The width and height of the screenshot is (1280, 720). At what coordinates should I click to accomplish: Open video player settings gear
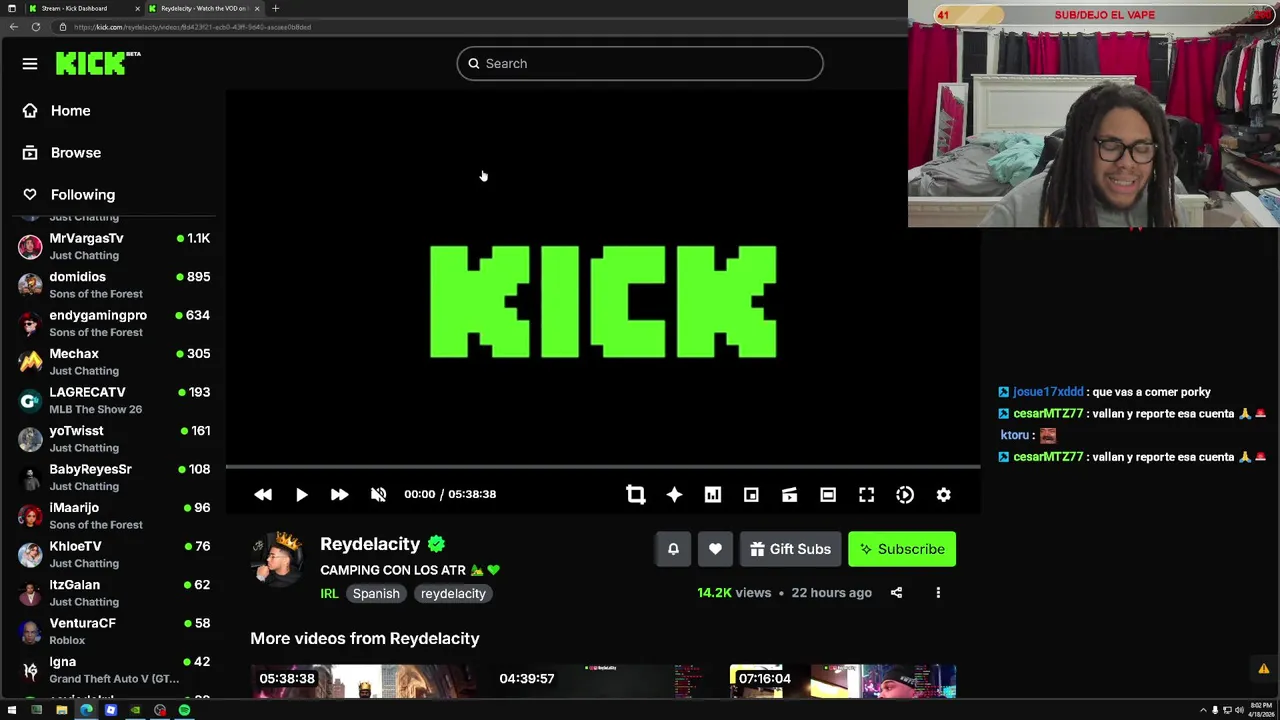tap(943, 494)
